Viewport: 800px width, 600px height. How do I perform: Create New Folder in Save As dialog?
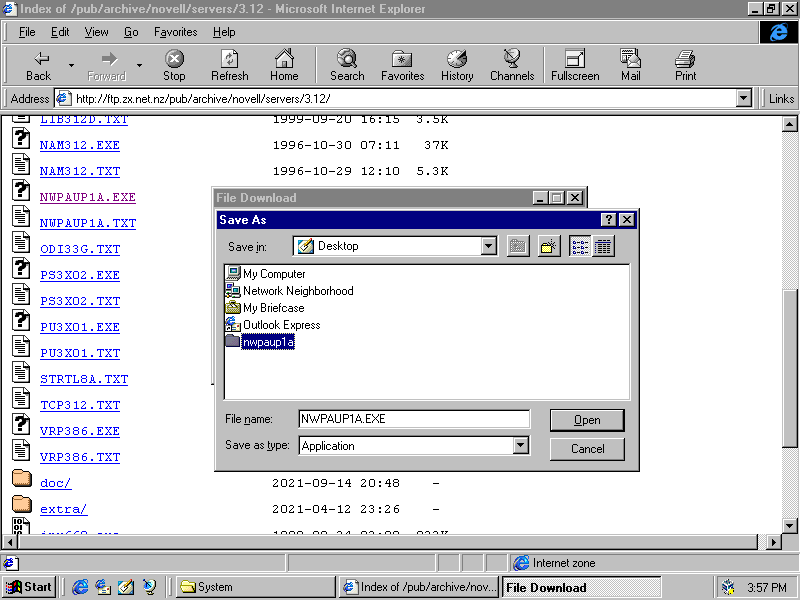click(x=548, y=246)
